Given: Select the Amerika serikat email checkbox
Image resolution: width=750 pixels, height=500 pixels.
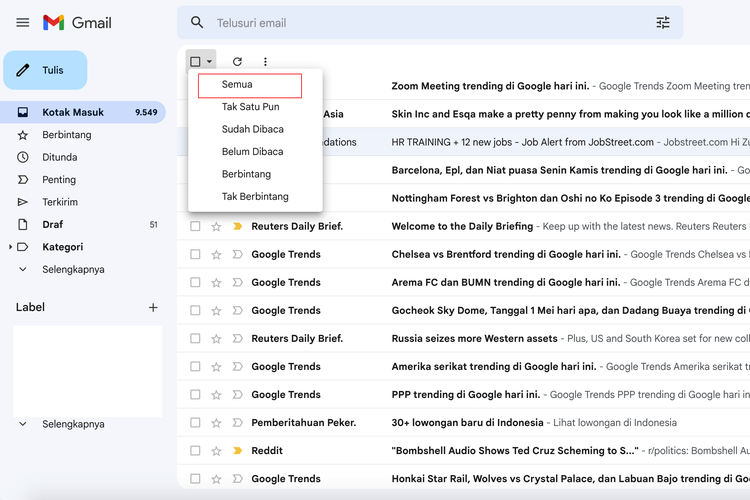Looking at the screenshot, I should point(195,367).
